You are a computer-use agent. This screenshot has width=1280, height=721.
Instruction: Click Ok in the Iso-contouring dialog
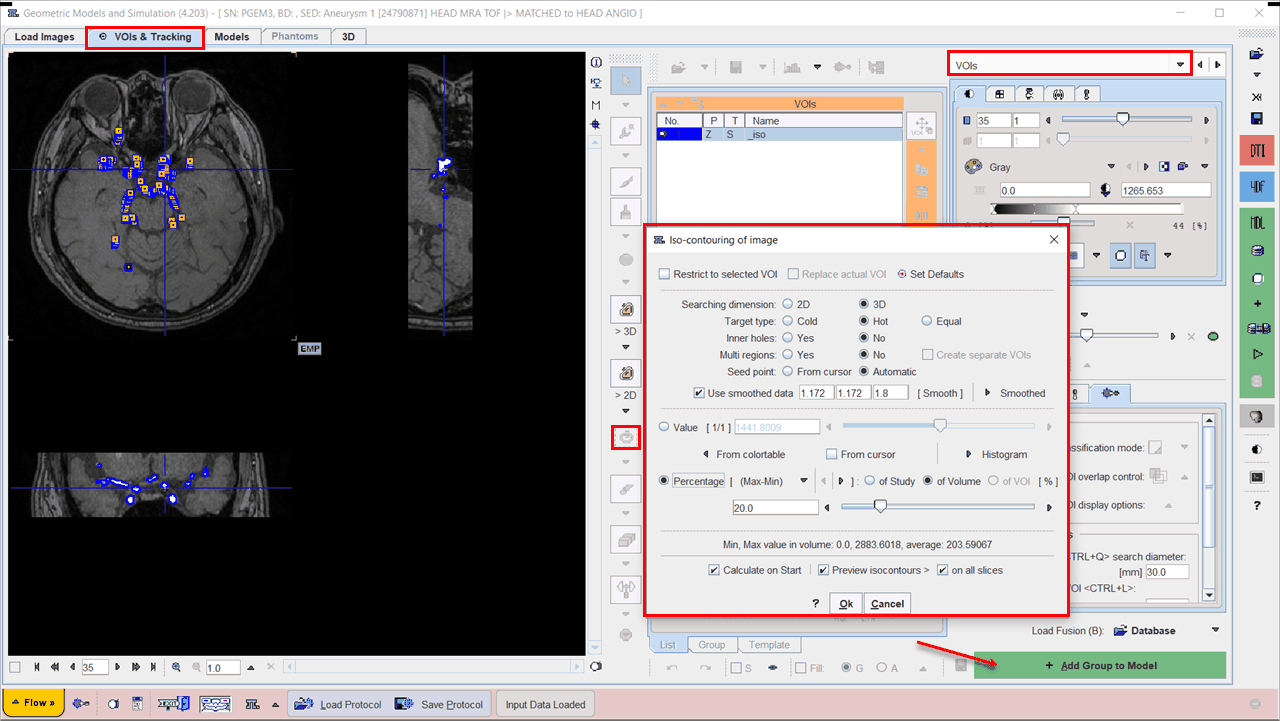(846, 603)
